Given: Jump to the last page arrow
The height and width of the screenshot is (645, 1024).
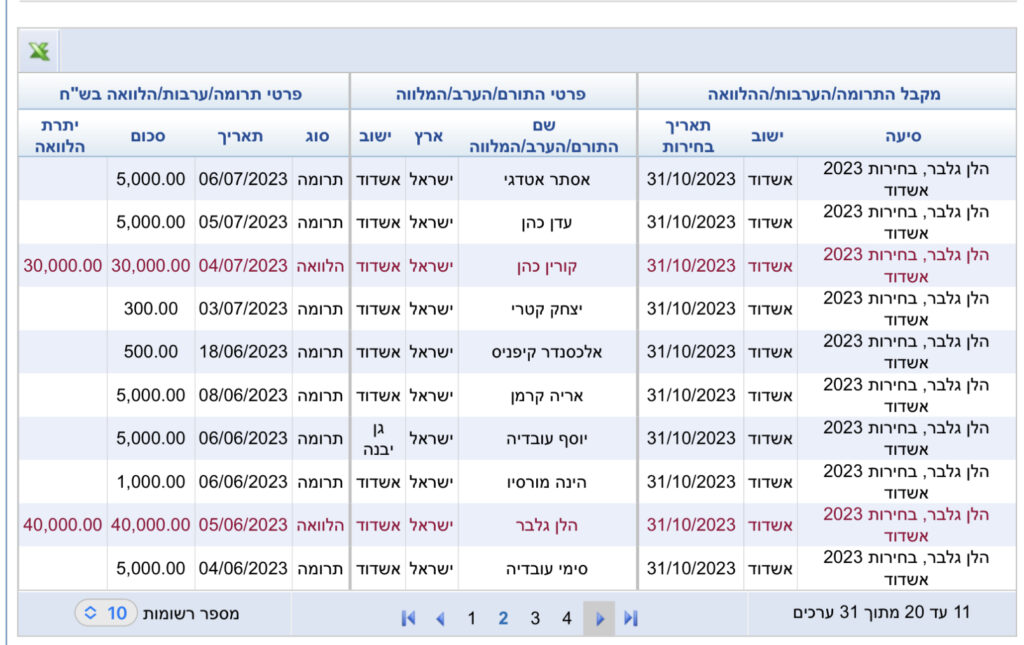Looking at the screenshot, I should click(630, 618).
